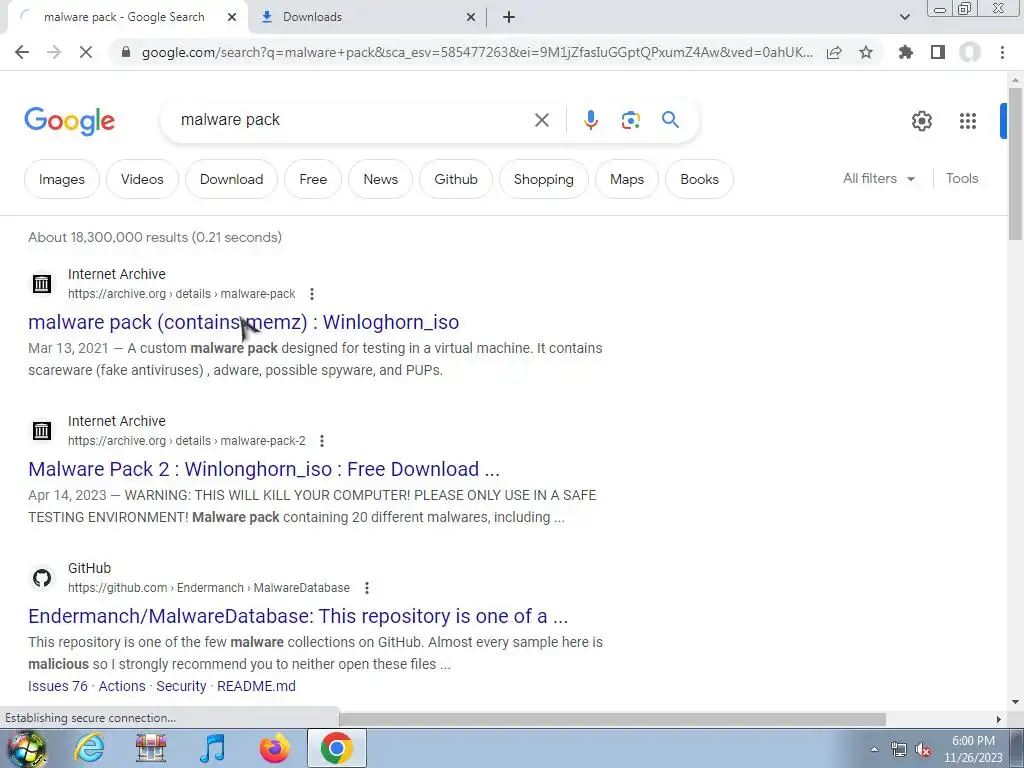Open WinRAR taskbar icon

point(151,748)
